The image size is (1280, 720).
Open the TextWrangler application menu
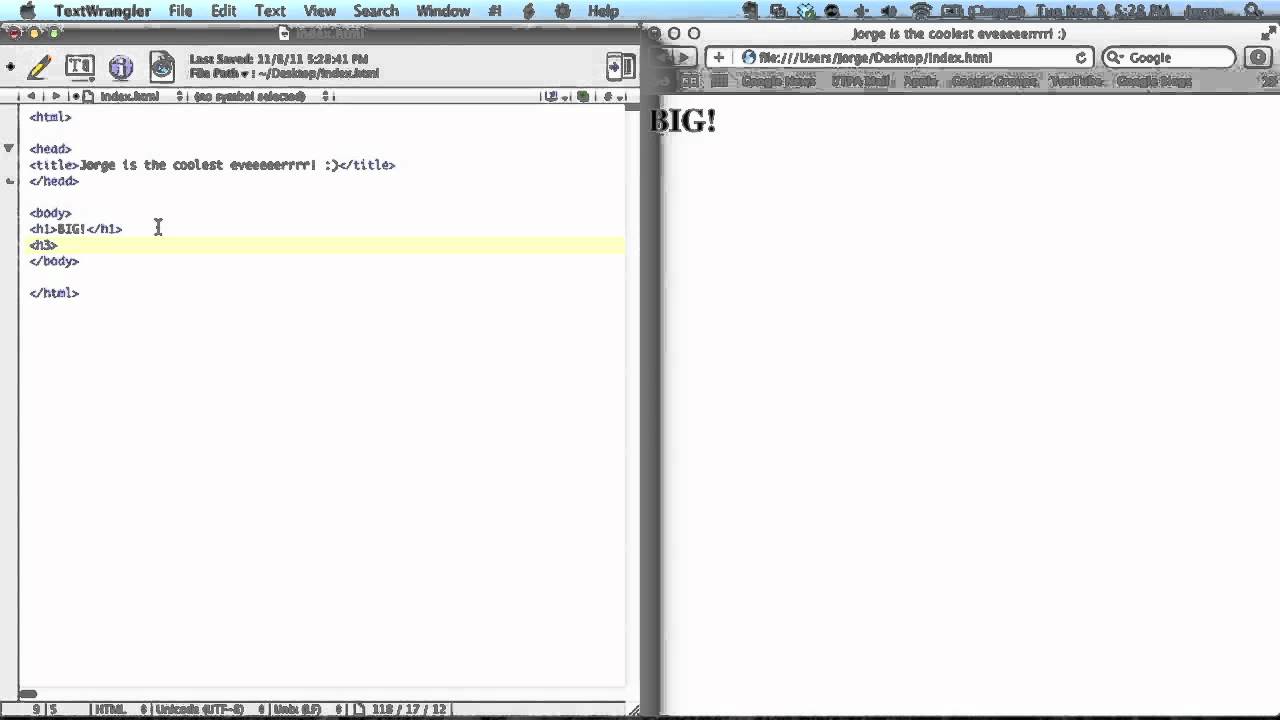(x=102, y=11)
